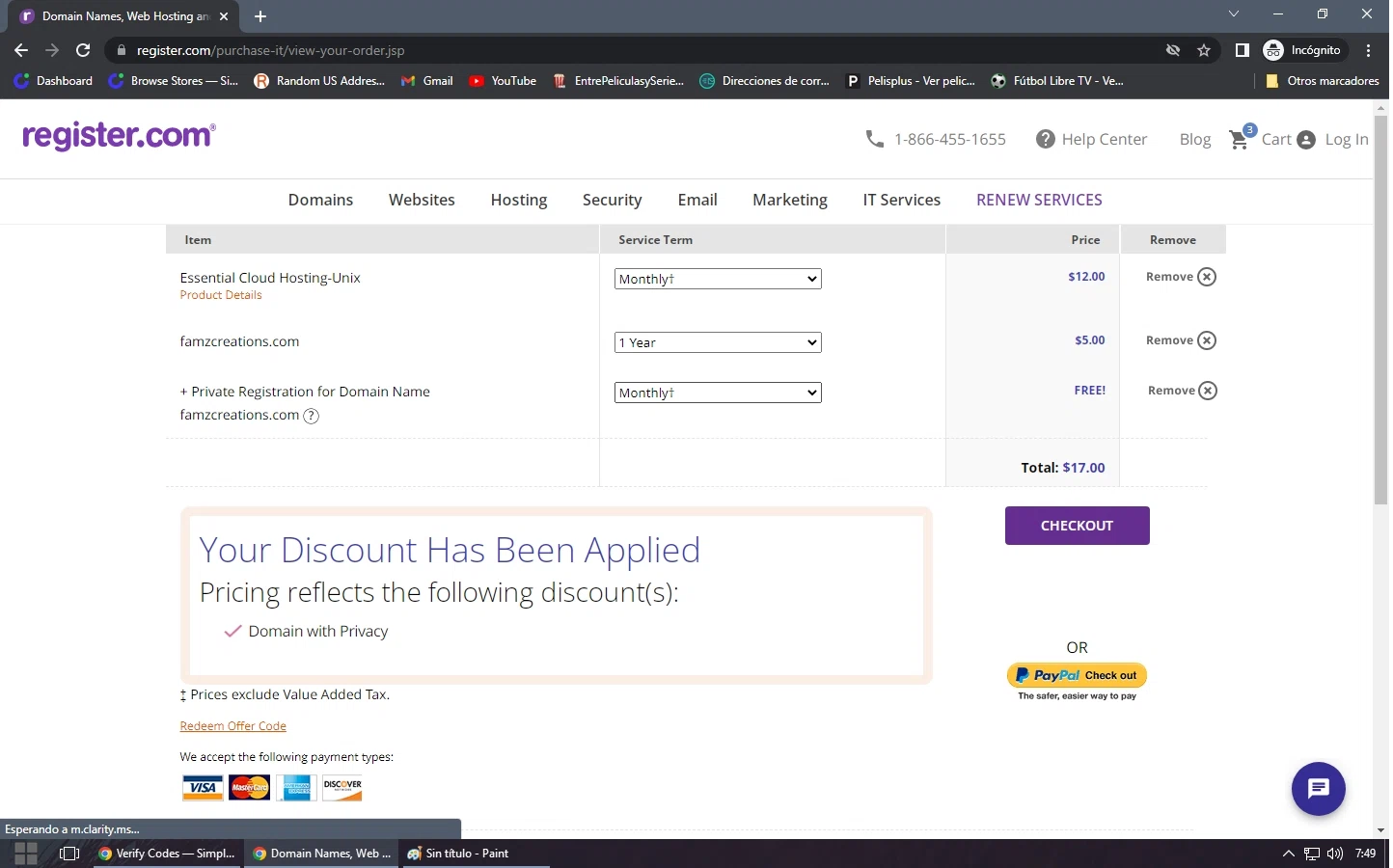This screenshot has height=868, width=1393.
Task: Pay using the PayPal Check out button
Action: [1079, 676]
